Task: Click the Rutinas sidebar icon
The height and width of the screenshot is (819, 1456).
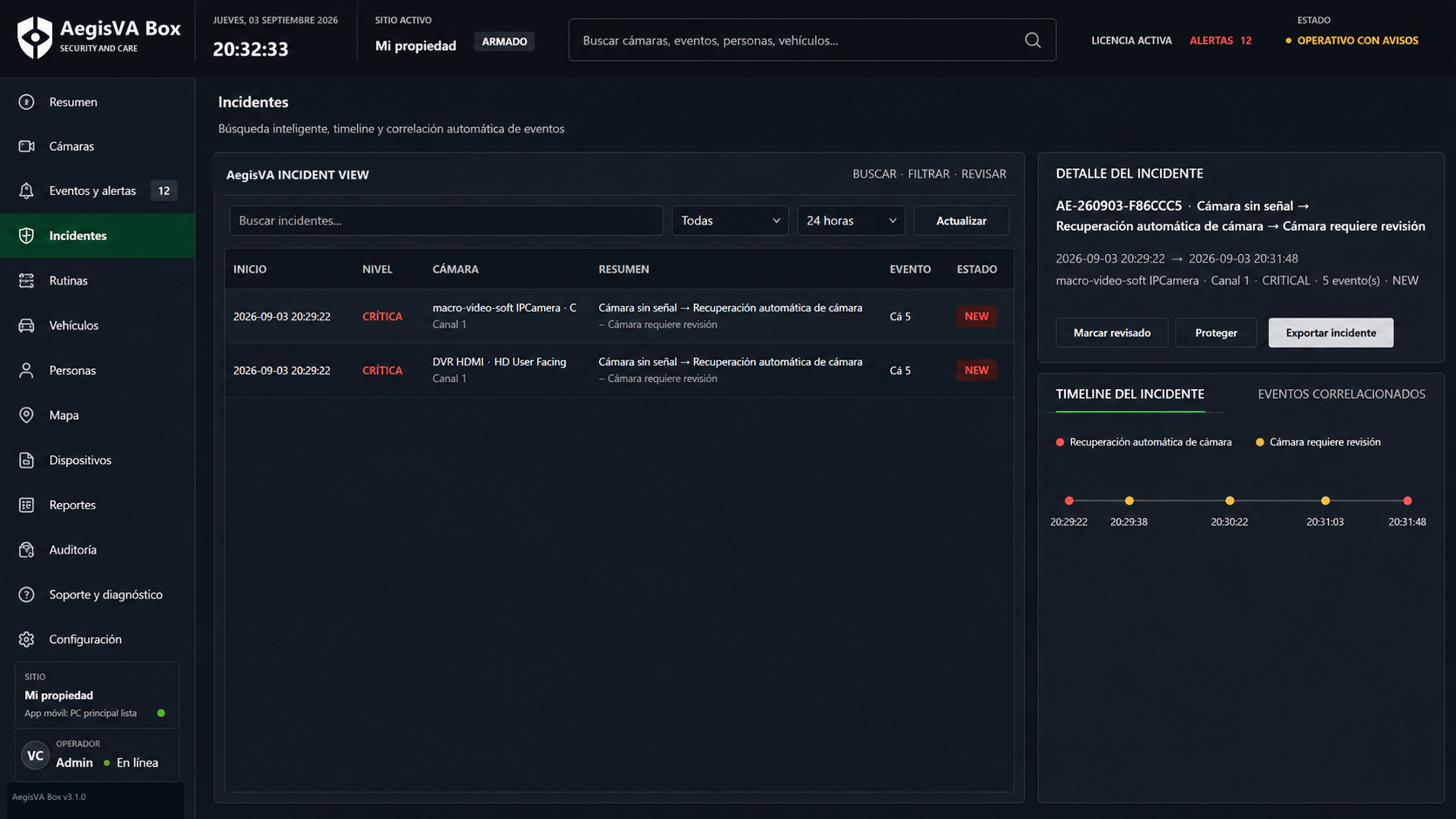Action: pyautogui.click(x=26, y=280)
